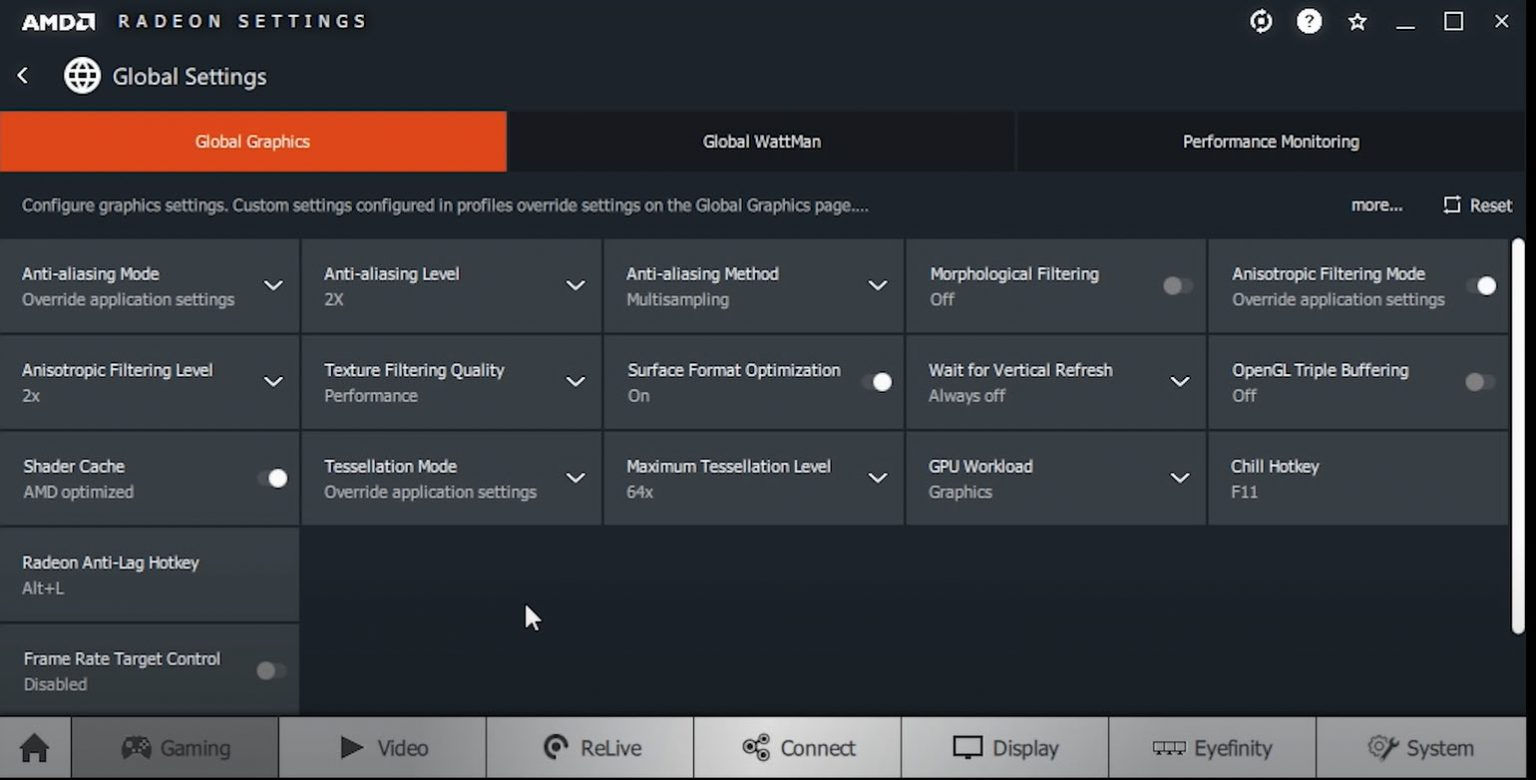Close the Radeon Settings window
This screenshot has width=1536, height=780.
(x=1501, y=21)
